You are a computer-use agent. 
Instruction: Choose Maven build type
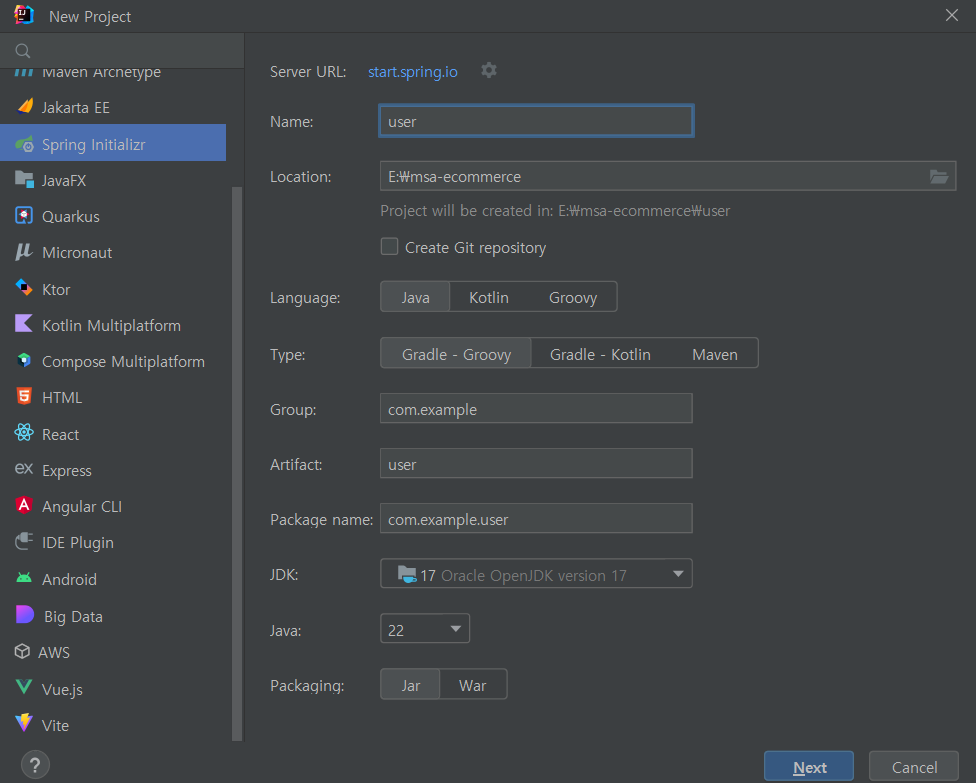[715, 354]
